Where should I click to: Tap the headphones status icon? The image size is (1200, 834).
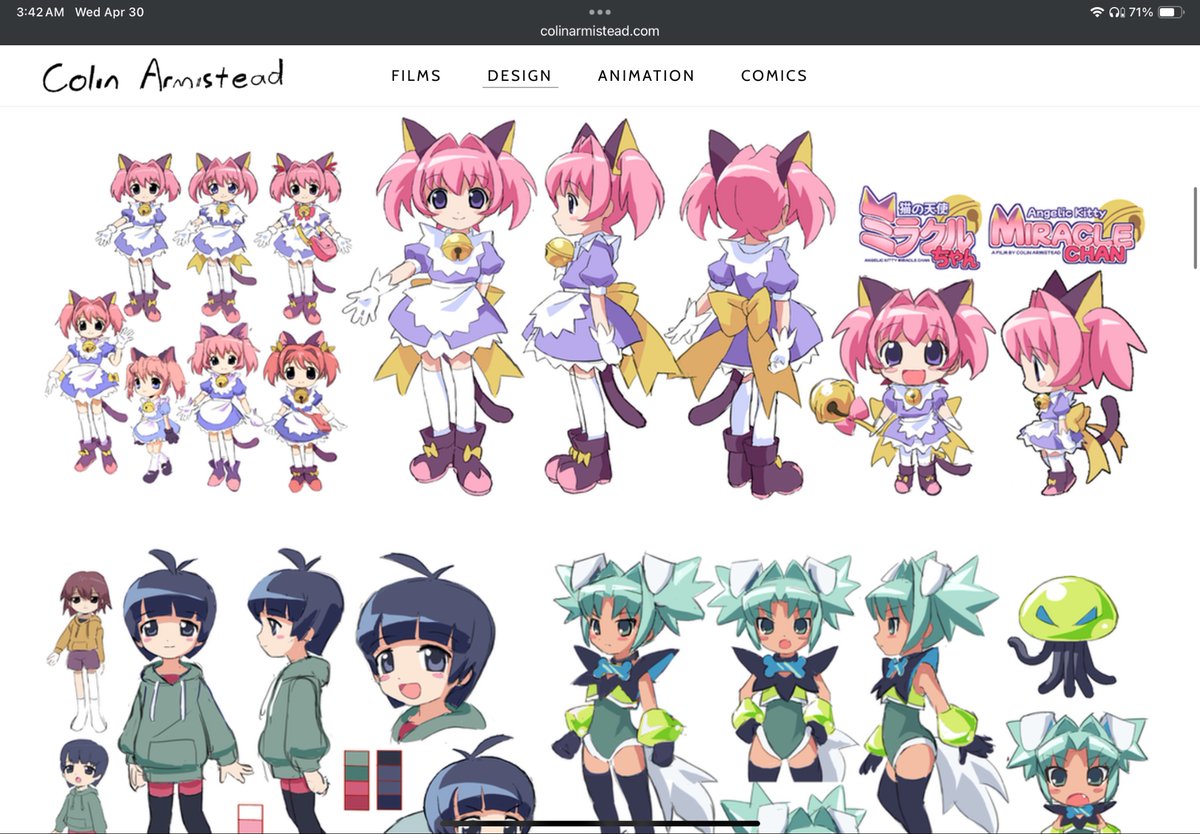tap(1115, 12)
